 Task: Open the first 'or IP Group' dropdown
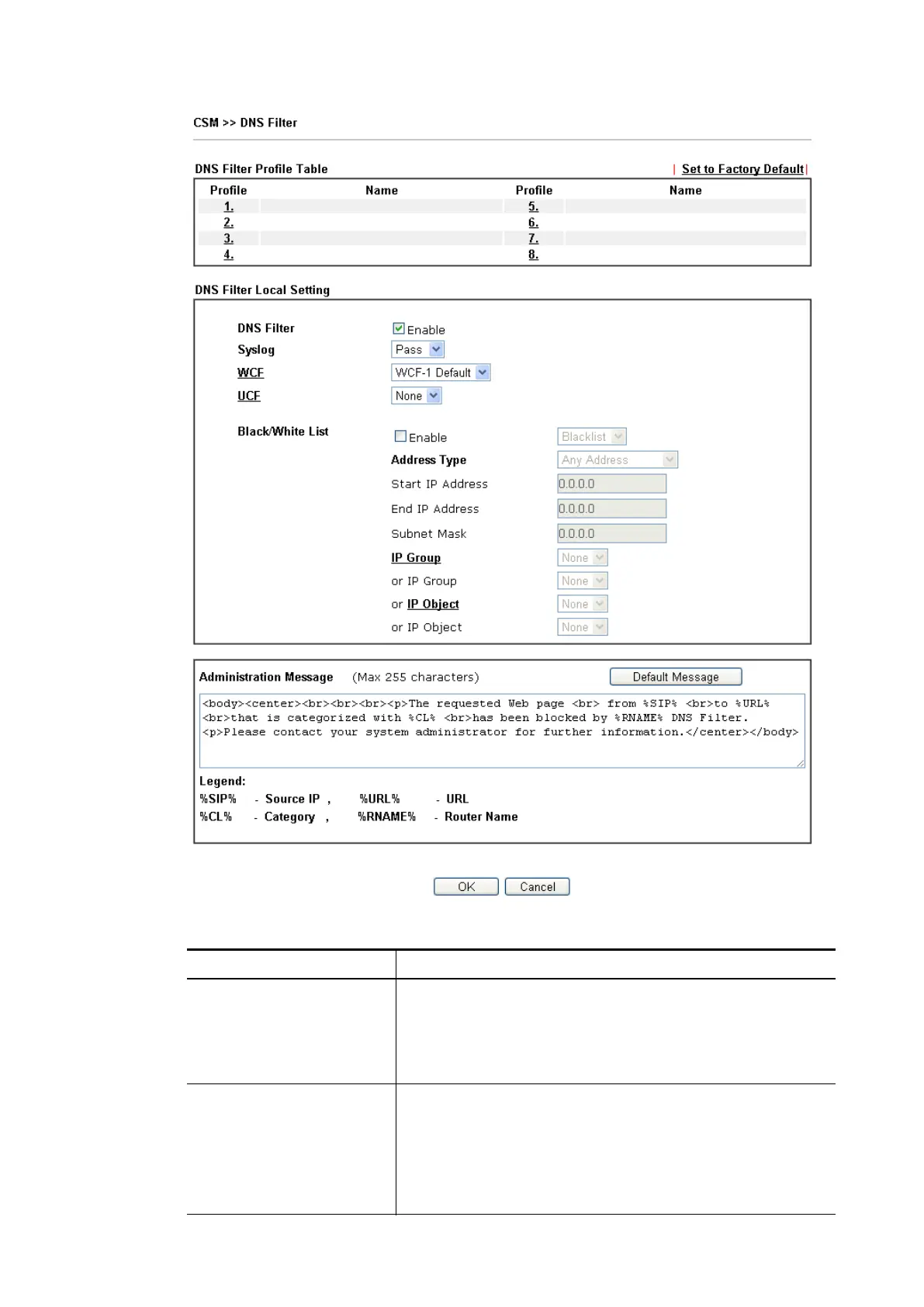coord(583,581)
